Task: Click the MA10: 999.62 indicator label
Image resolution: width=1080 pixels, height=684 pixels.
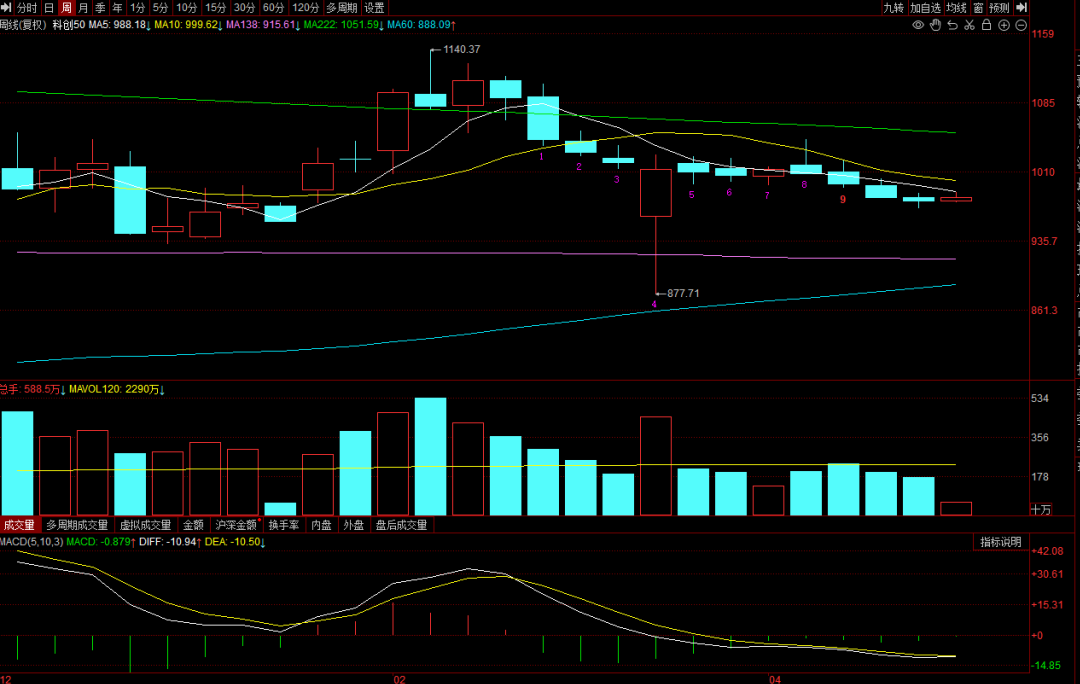Action: pyautogui.click(x=188, y=25)
